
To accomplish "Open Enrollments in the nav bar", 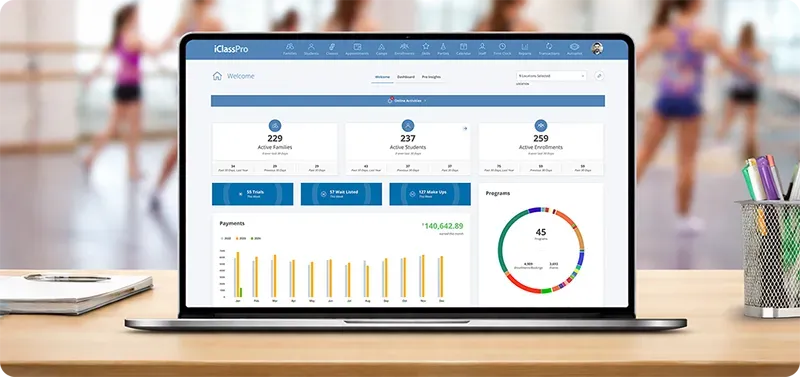I will [404, 48].
